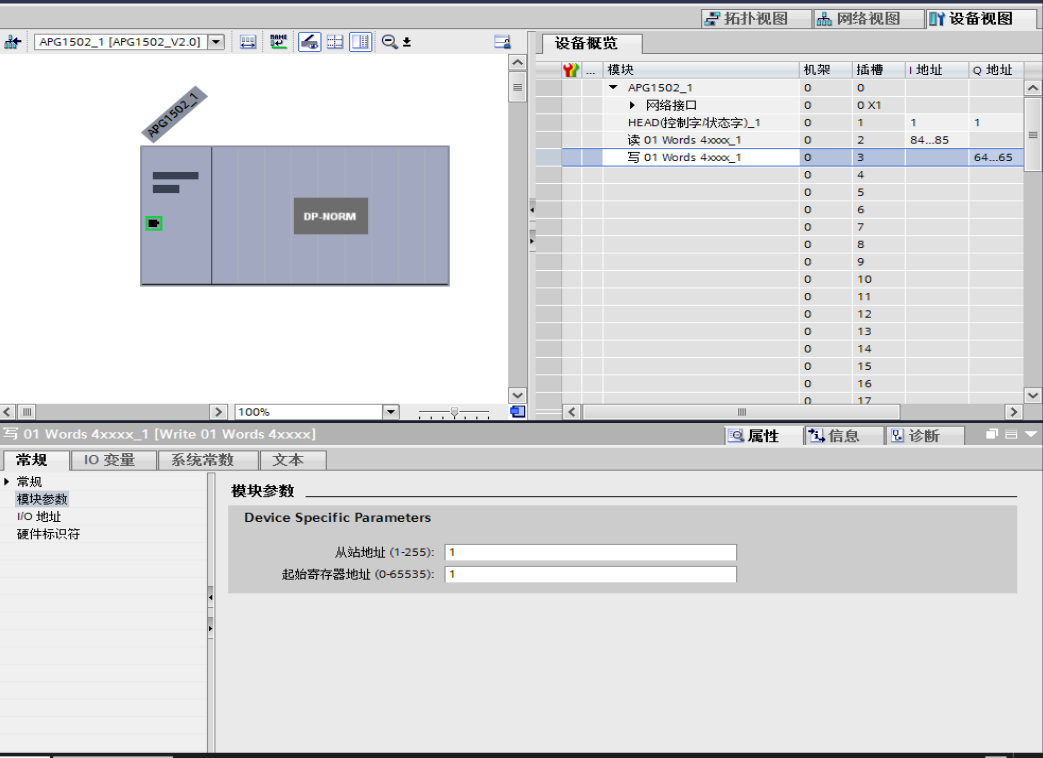Switch to the 网络视图 tab
The height and width of the screenshot is (758, 1043).
[x=858, y=19]
